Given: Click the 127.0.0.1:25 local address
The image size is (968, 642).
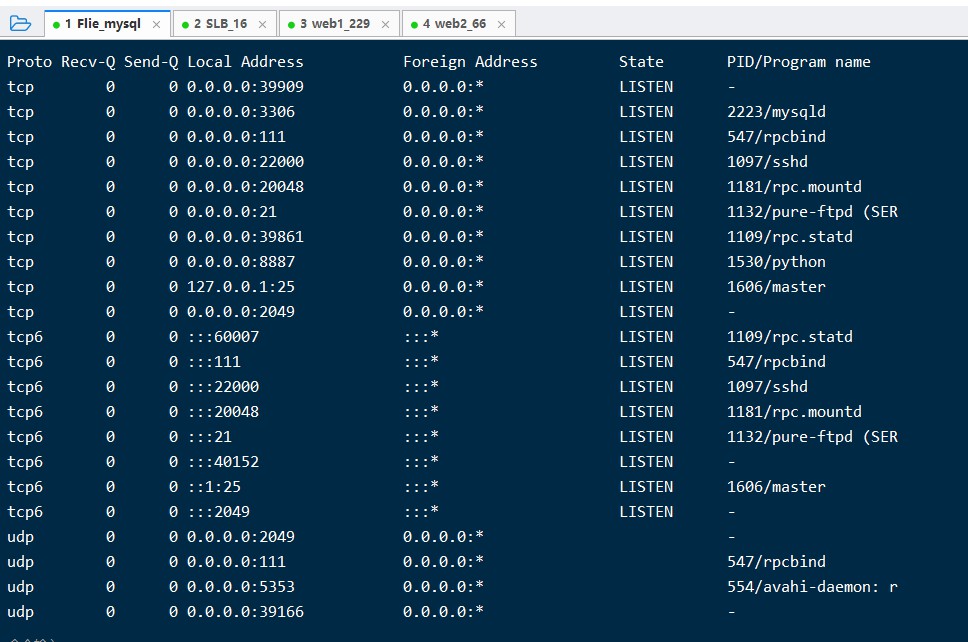Looking at the screenshot, I should [240, 287].
